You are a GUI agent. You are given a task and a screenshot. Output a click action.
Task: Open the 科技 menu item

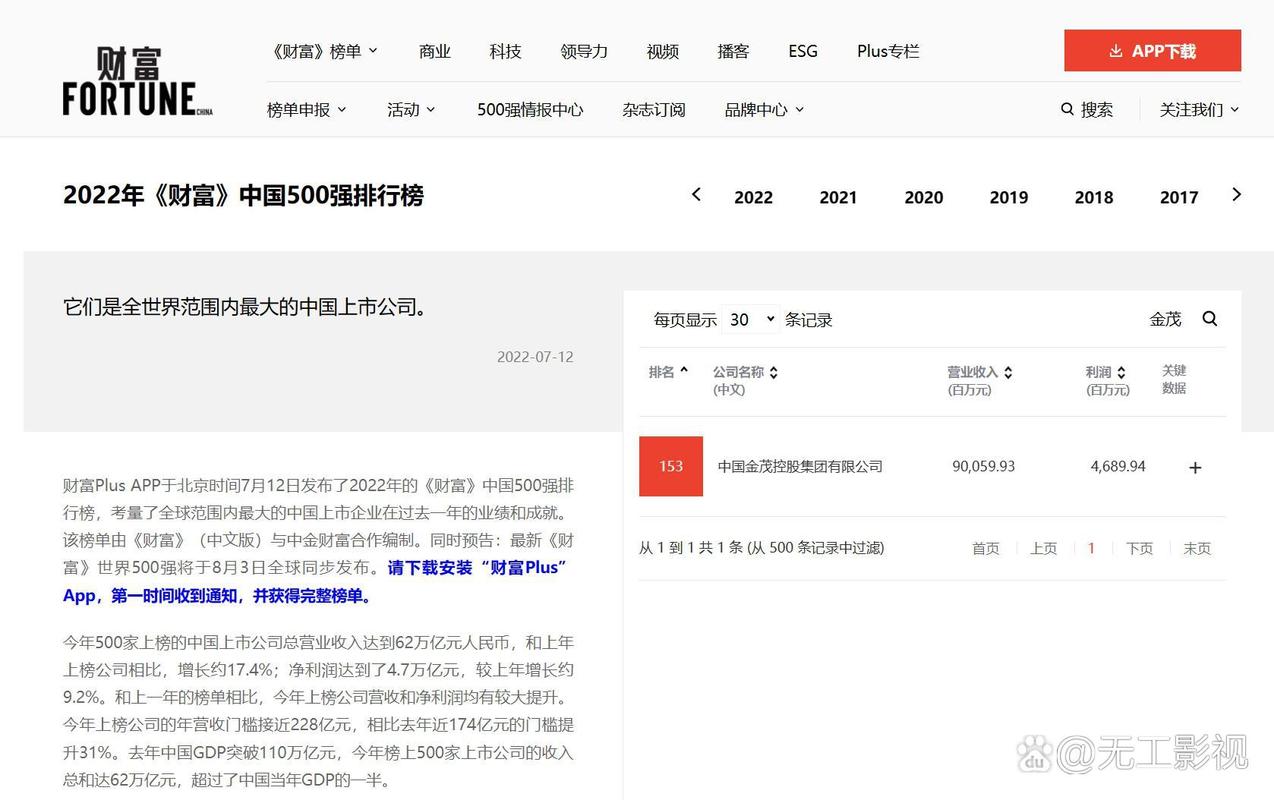coord(505,51)
